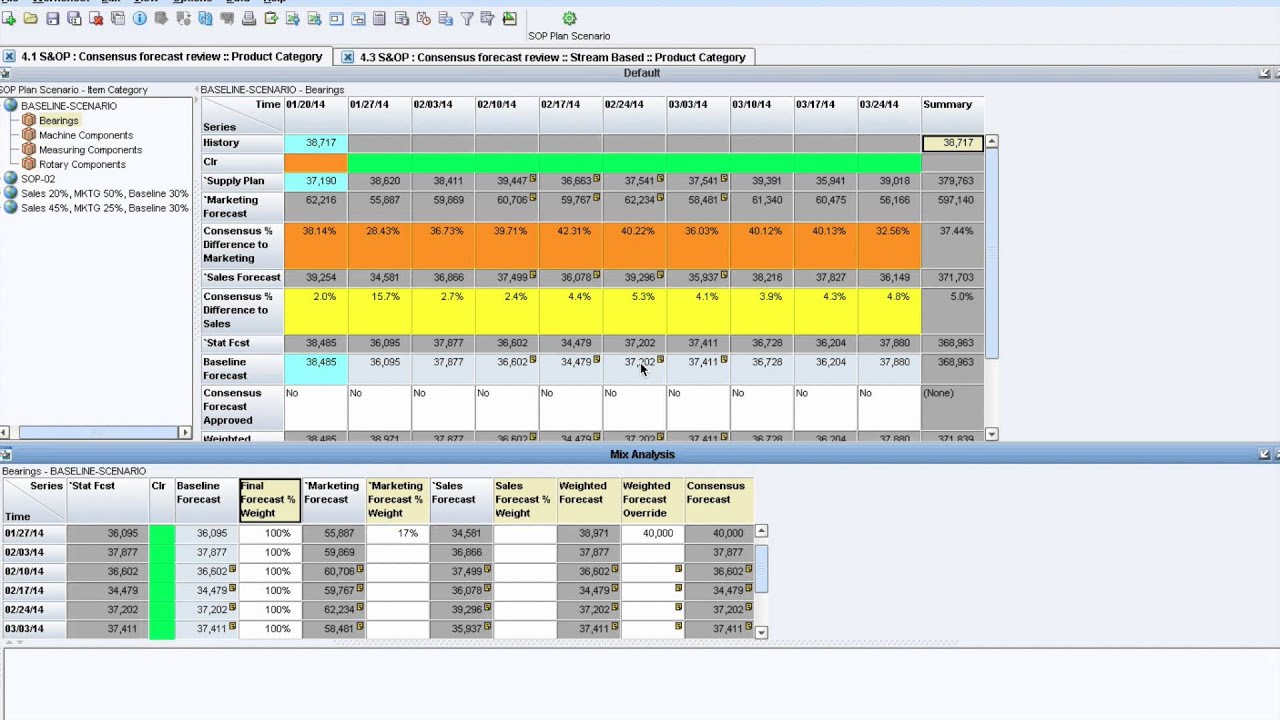The height and width of the screenshot is (720, 1280).
Task: Click the Consensus % Difference to Sales row header
Action: click(x=241, y=310)
